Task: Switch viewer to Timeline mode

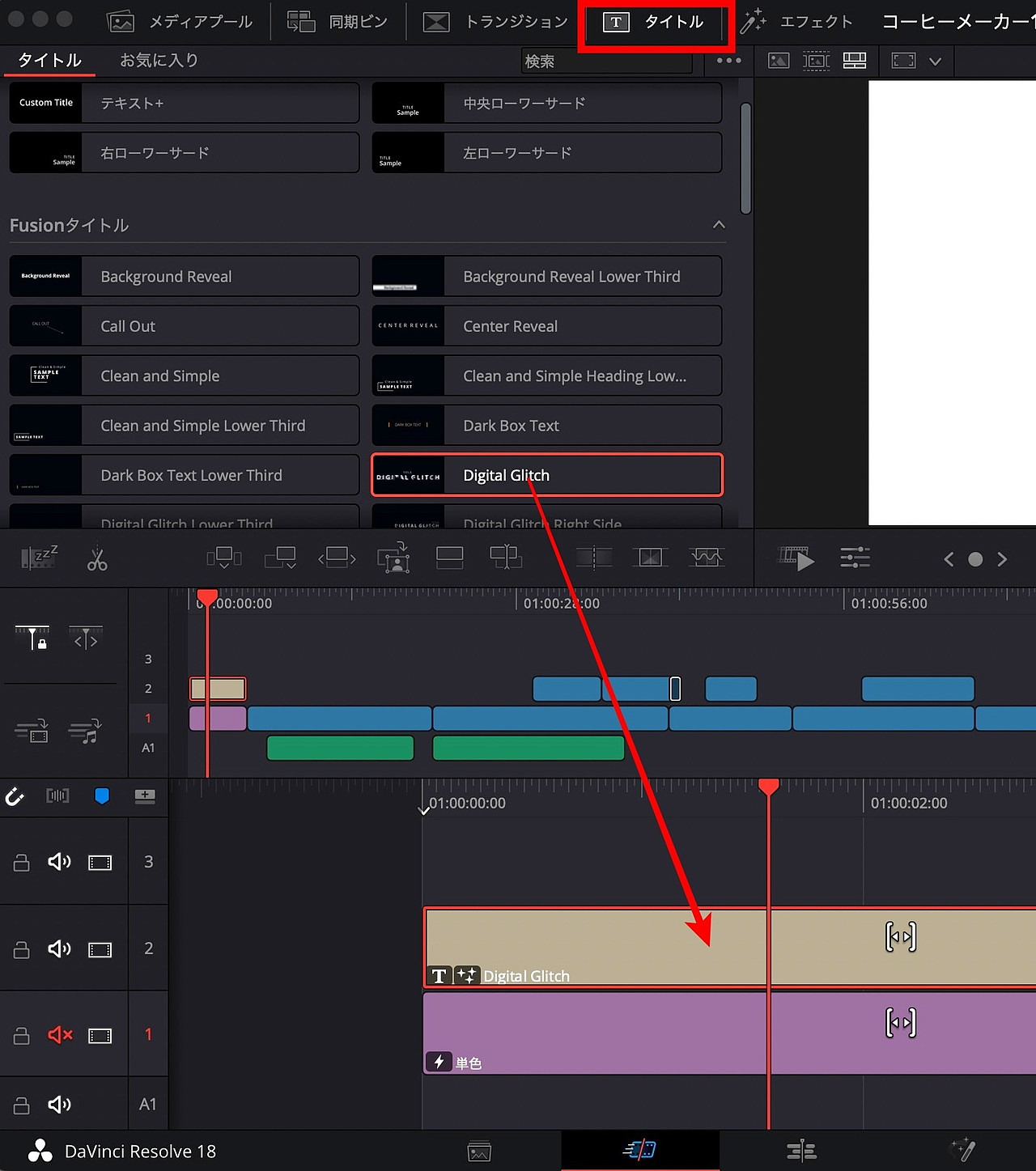Action: (x=855, y=61)
